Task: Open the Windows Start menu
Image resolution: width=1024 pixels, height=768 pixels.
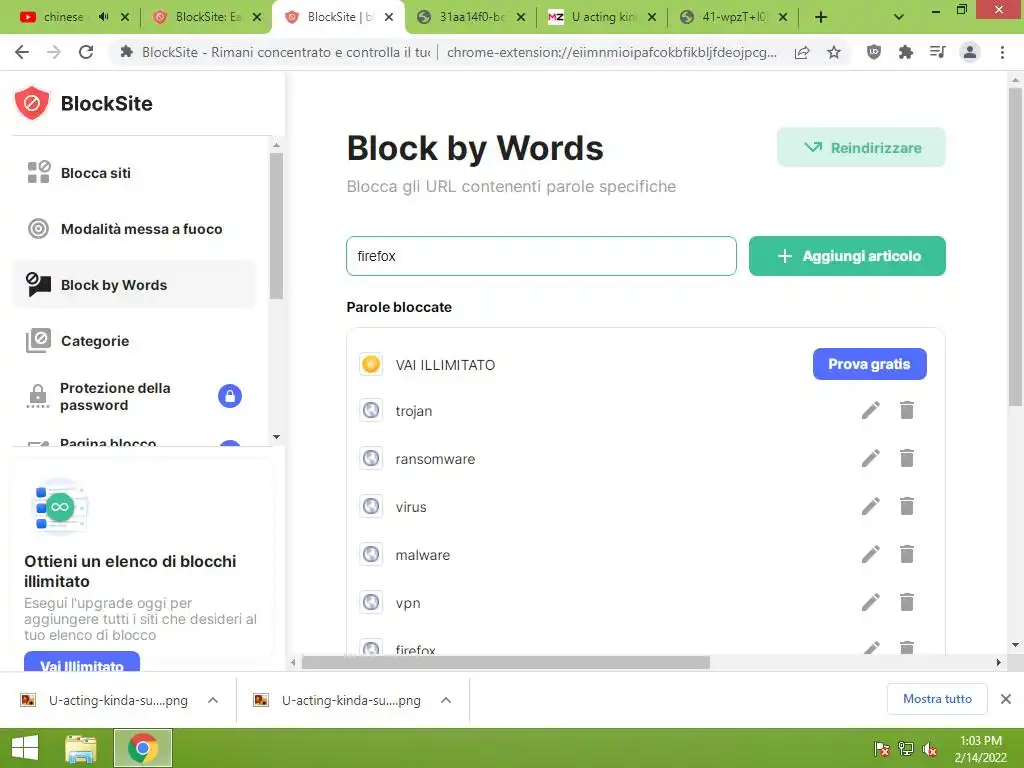Action: (x=25, y=748)
